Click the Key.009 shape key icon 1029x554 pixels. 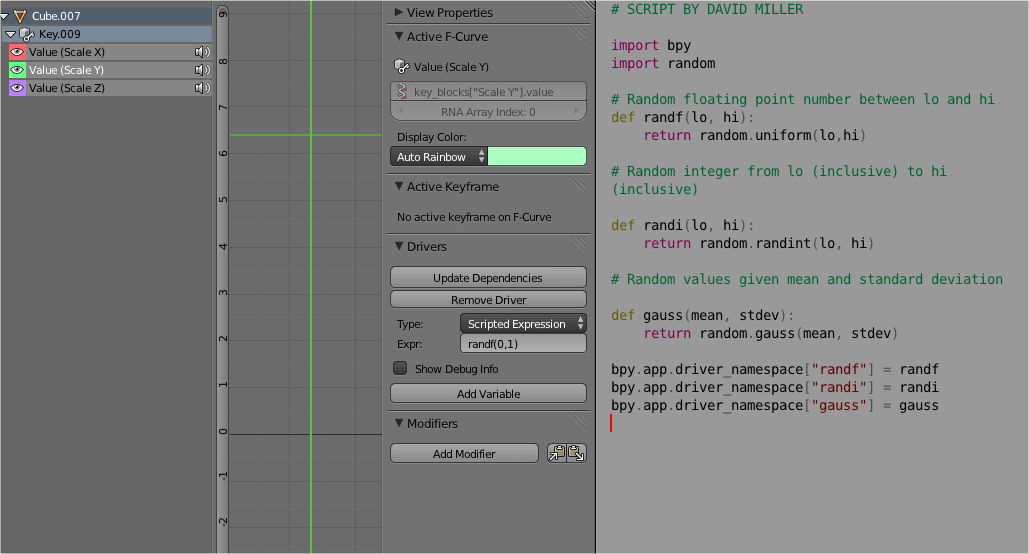(27, 34)
